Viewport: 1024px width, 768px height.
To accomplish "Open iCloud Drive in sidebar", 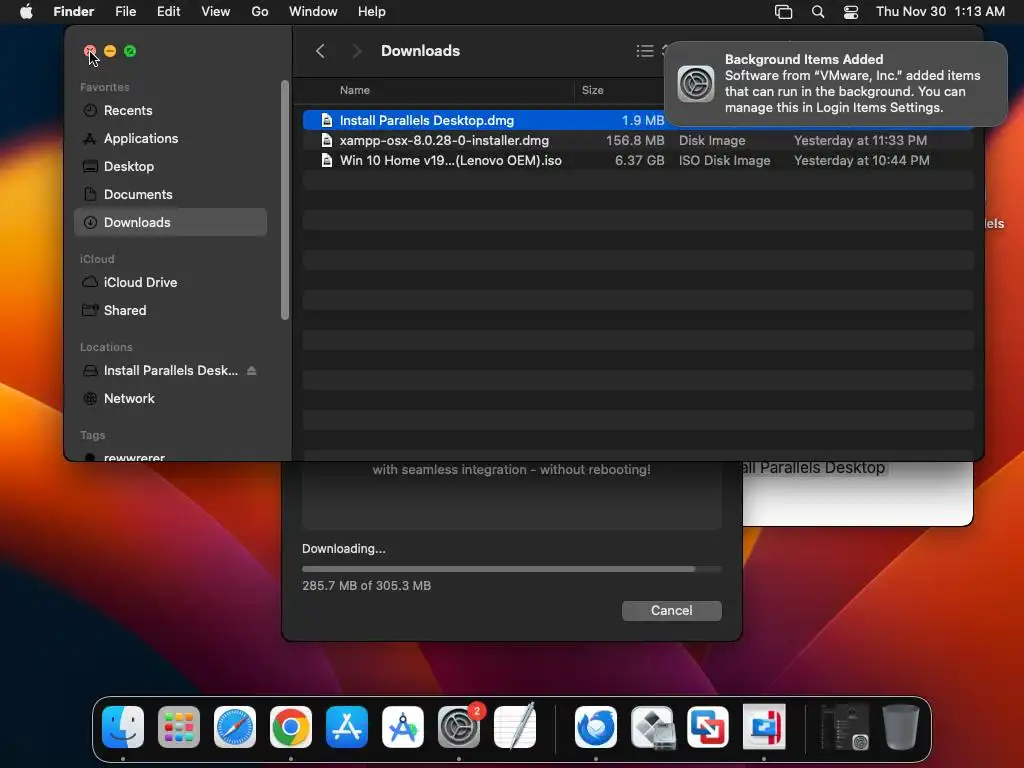I will tap(170, 282).
